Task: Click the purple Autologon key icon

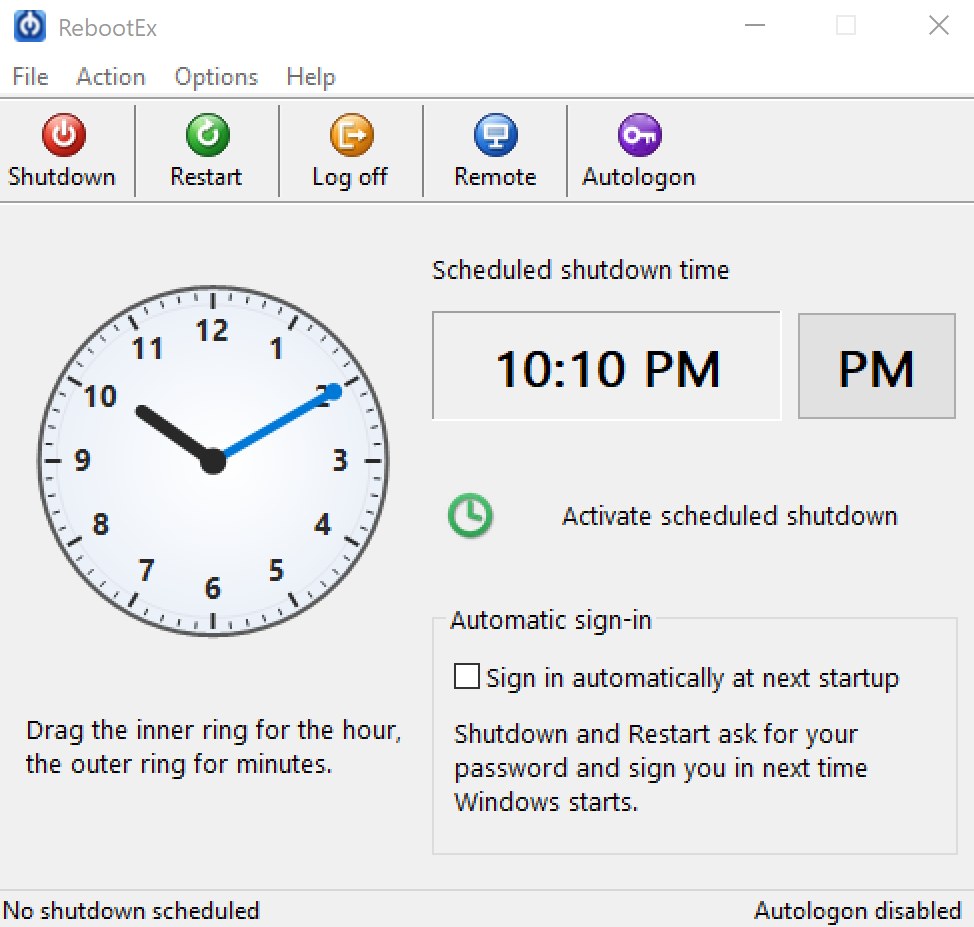Action: coord(640,134)
